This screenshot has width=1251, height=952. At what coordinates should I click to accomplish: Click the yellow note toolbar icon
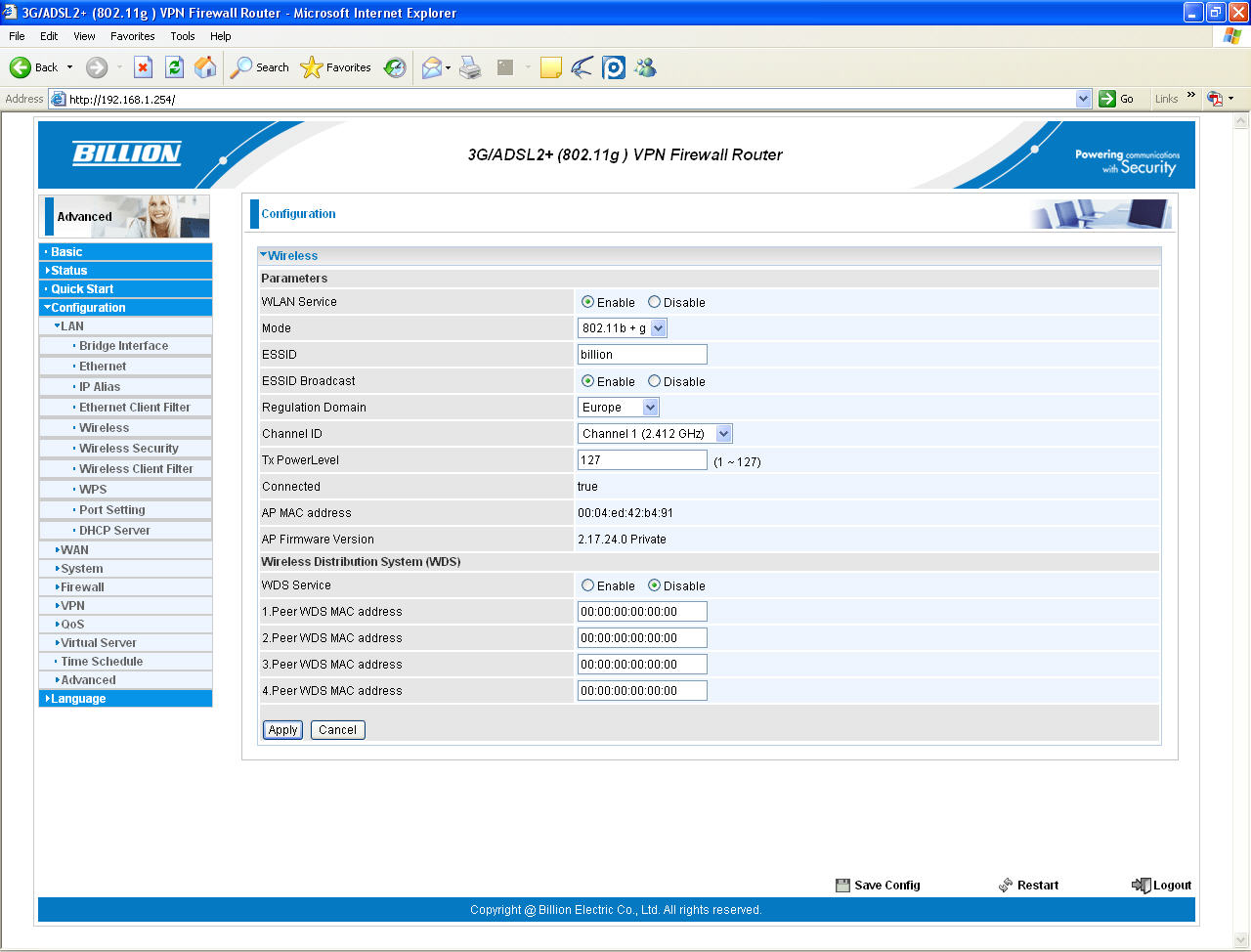tap(551, 67)
